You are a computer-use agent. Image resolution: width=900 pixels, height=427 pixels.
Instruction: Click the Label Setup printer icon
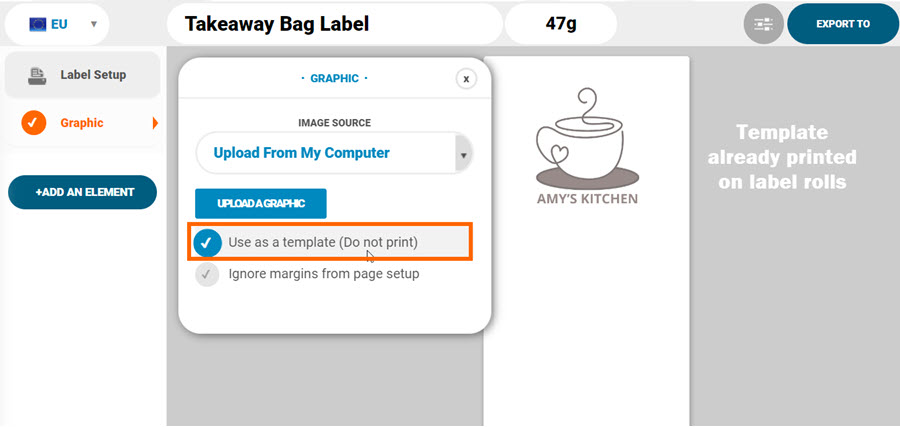37,75
